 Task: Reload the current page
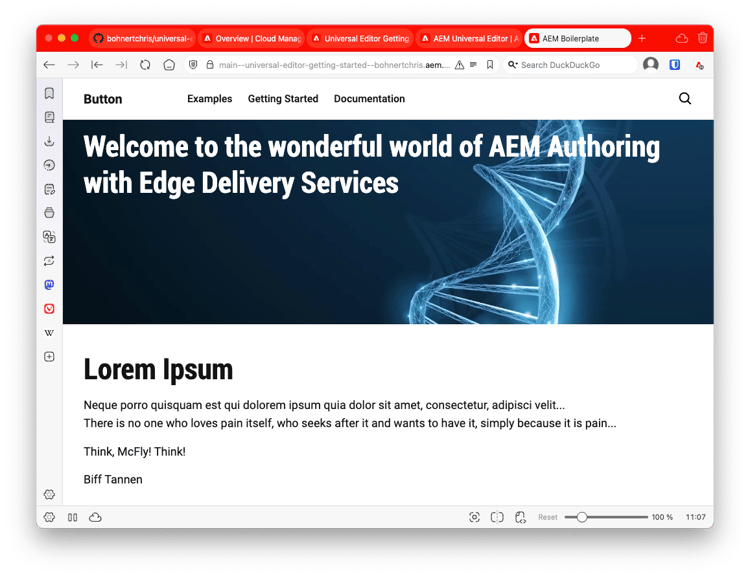(145, 65)
